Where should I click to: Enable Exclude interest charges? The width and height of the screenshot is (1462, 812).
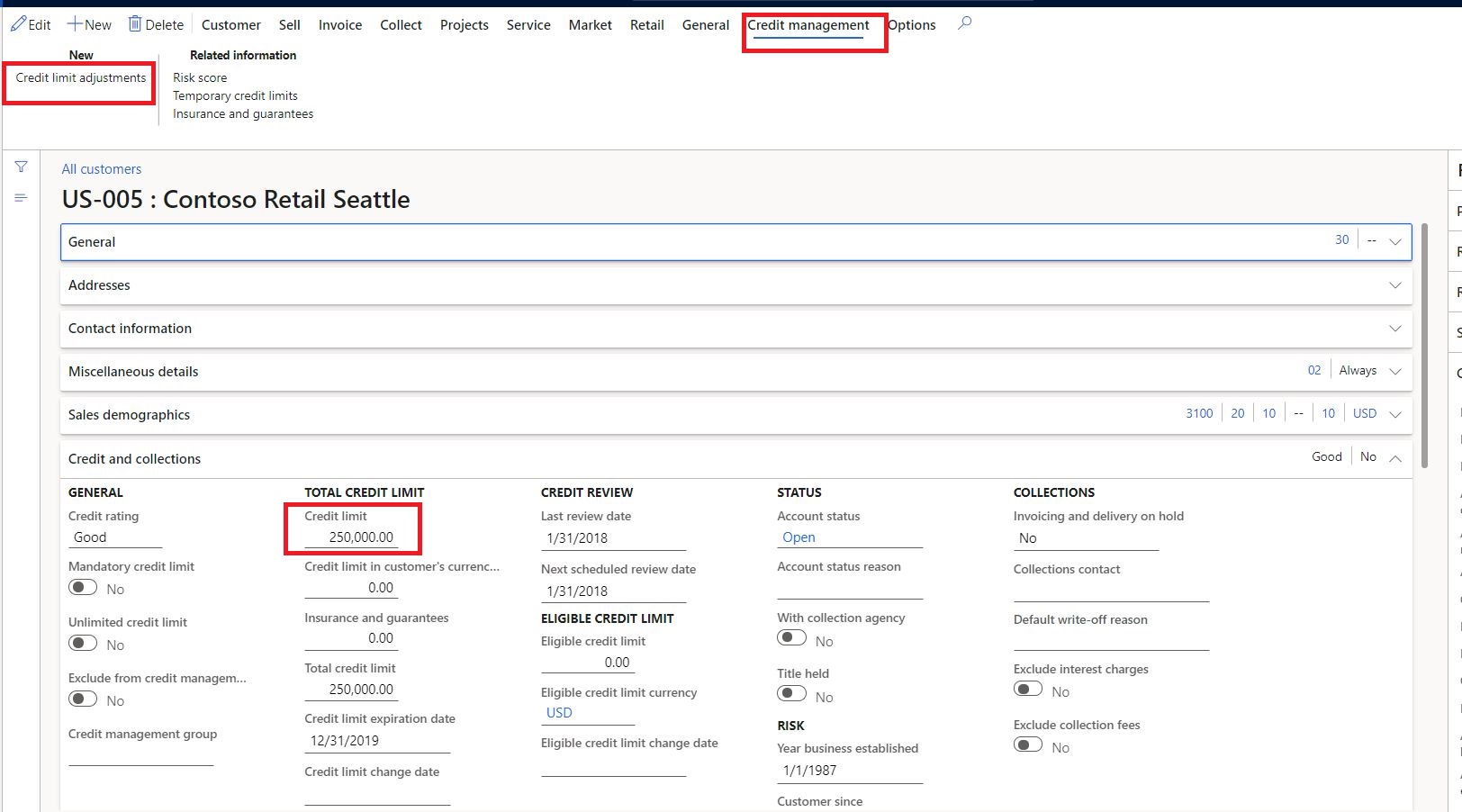click(1026, 688)
